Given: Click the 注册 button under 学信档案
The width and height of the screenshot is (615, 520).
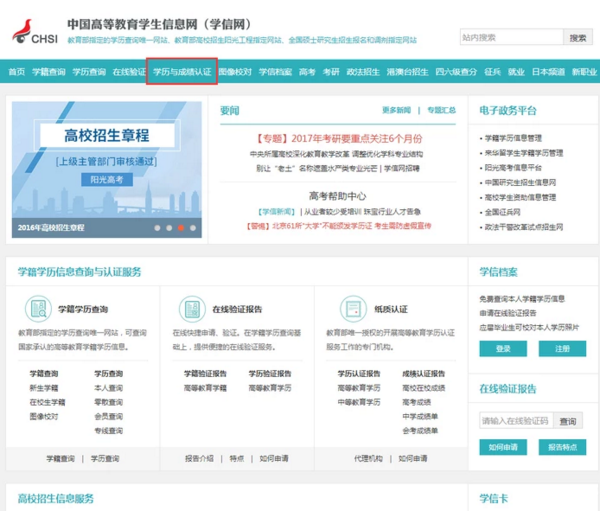Looking at the screenshot, I should [562, 349].
